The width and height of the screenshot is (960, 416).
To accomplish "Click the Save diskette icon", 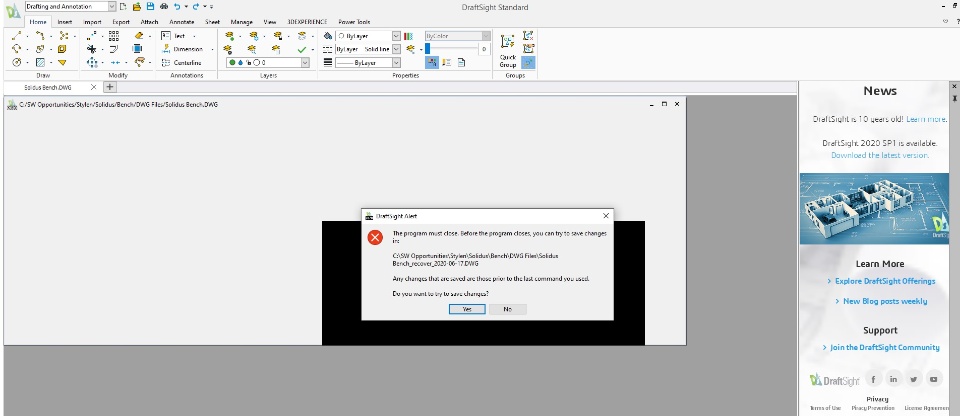I will coord(150,6).
